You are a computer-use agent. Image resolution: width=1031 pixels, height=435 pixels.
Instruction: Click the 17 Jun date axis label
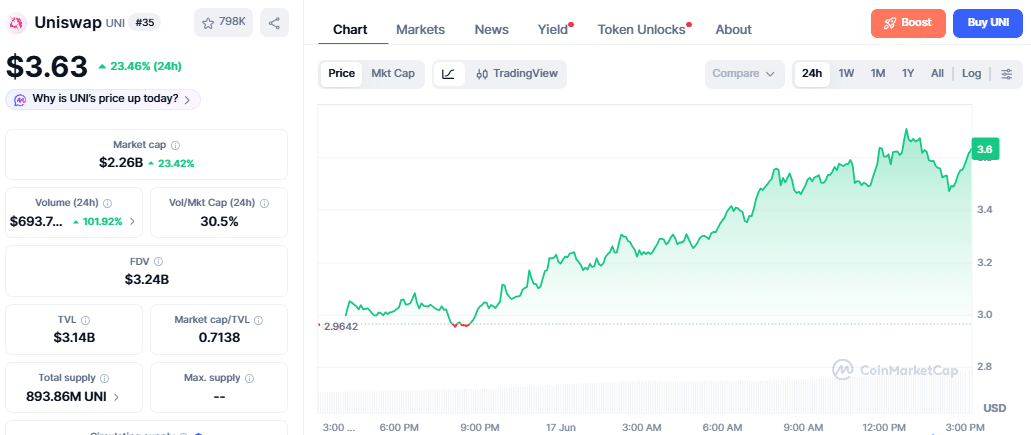tap(561, 427)
